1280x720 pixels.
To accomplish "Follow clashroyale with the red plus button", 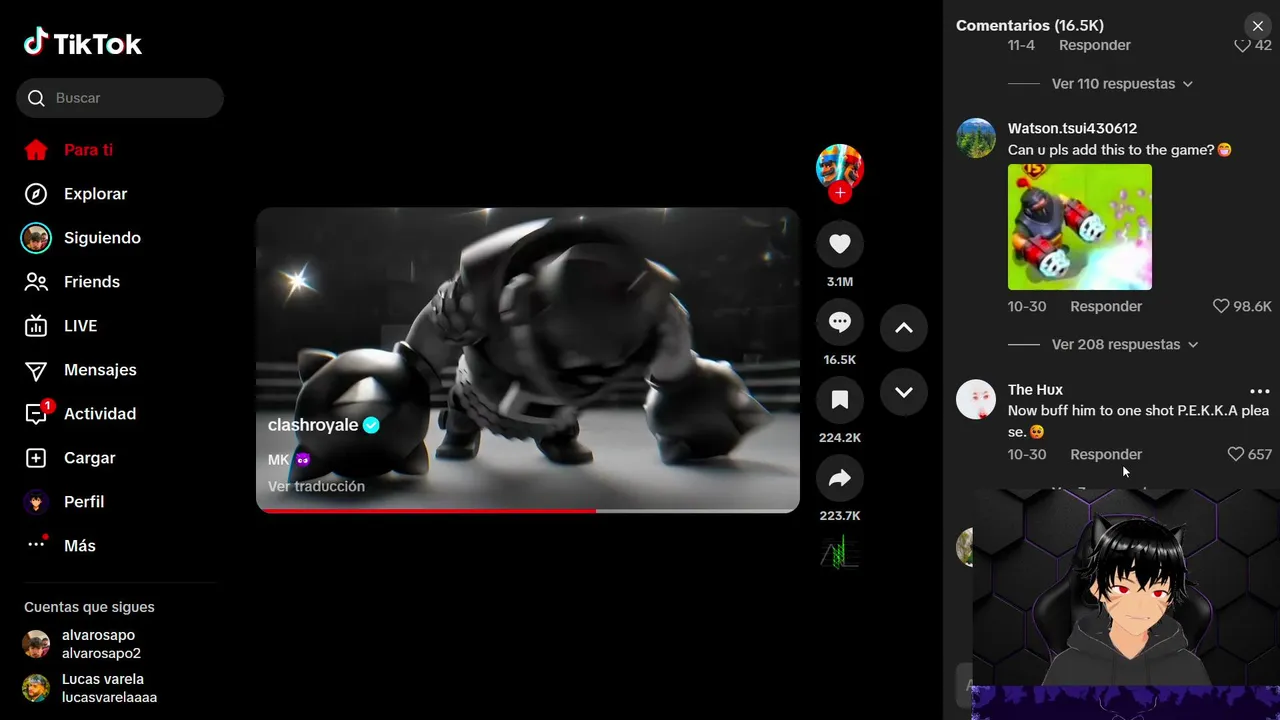I will point(840,192).
